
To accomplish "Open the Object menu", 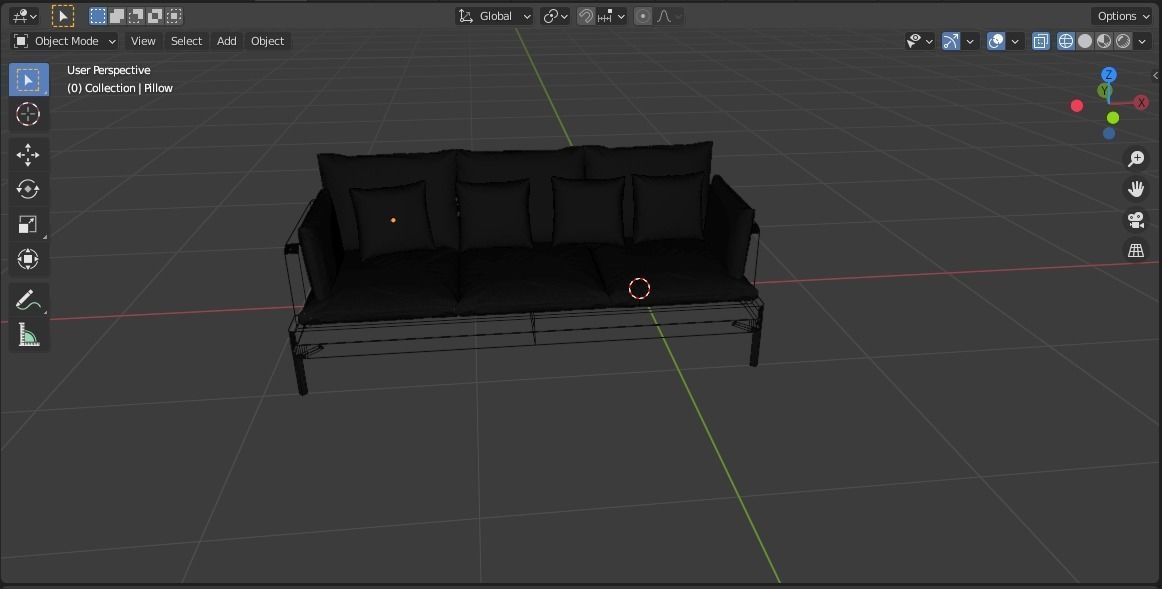I will (268, 41).
